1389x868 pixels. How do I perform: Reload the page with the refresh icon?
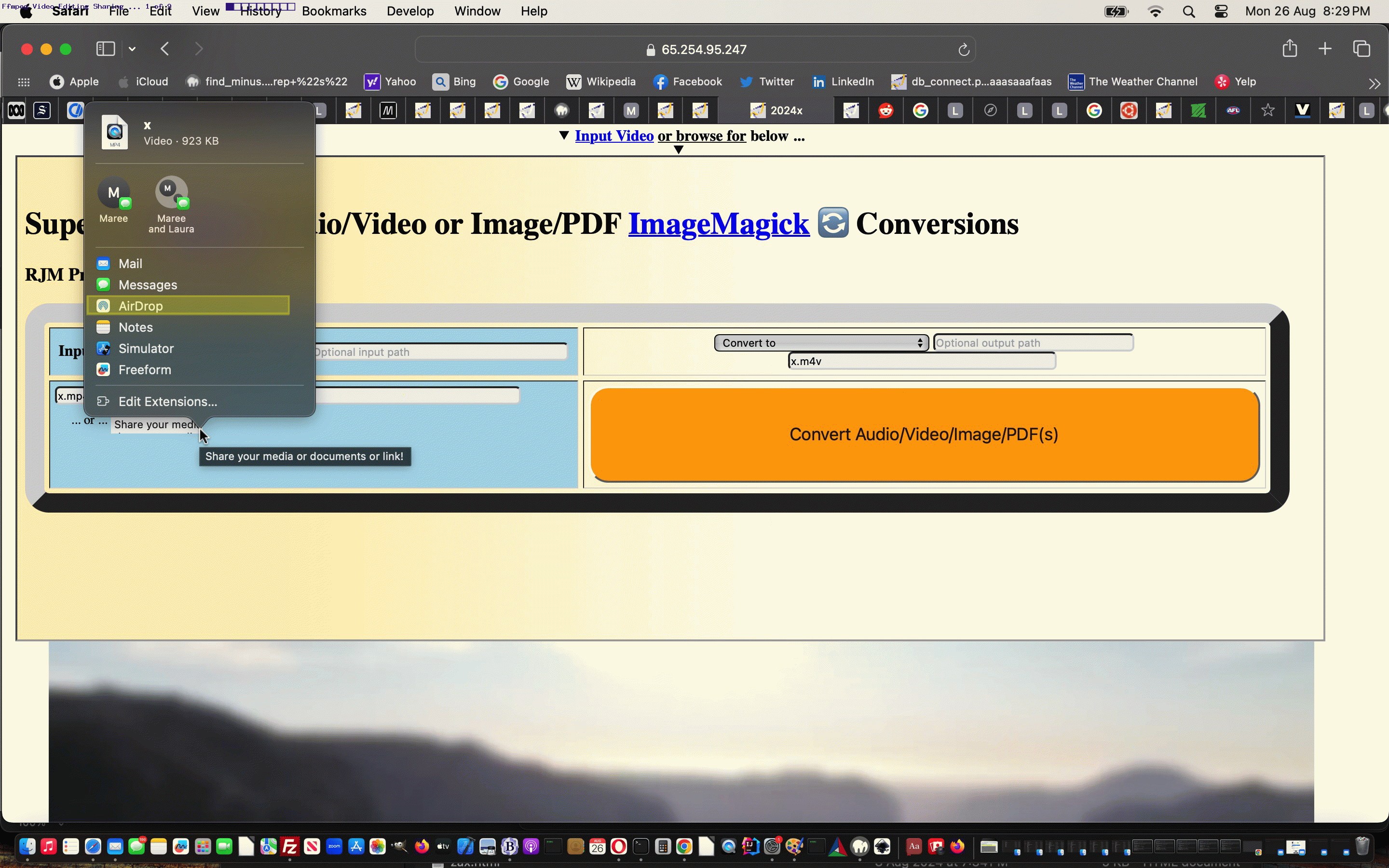(x=964, y=50)
